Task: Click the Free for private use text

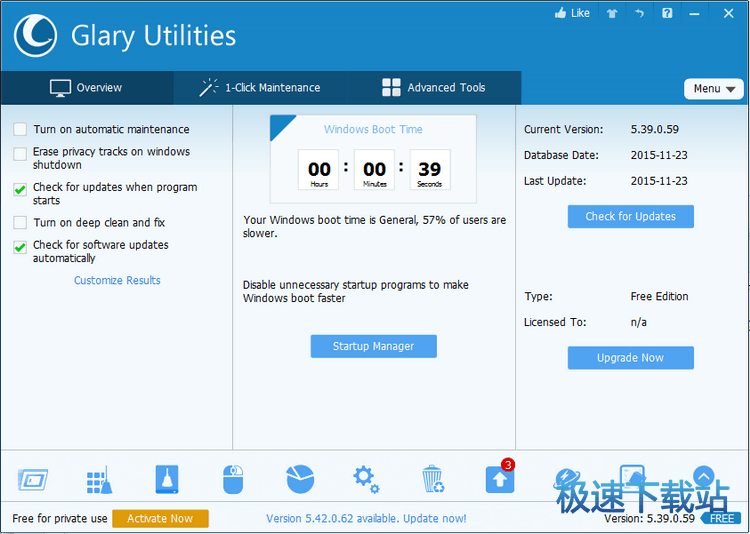Action: [60, 519]
